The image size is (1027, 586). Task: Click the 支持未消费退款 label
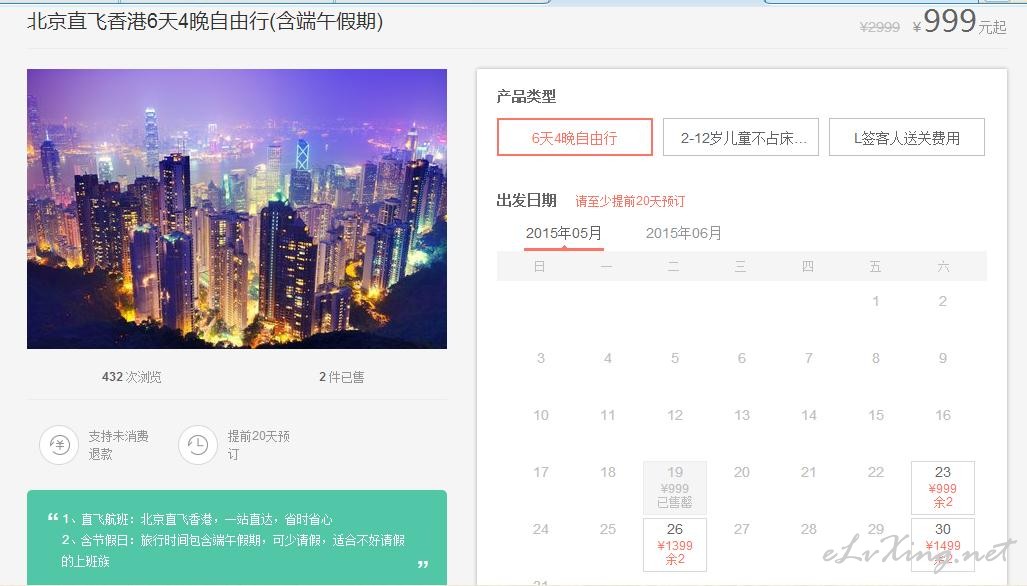pos(119,445)
